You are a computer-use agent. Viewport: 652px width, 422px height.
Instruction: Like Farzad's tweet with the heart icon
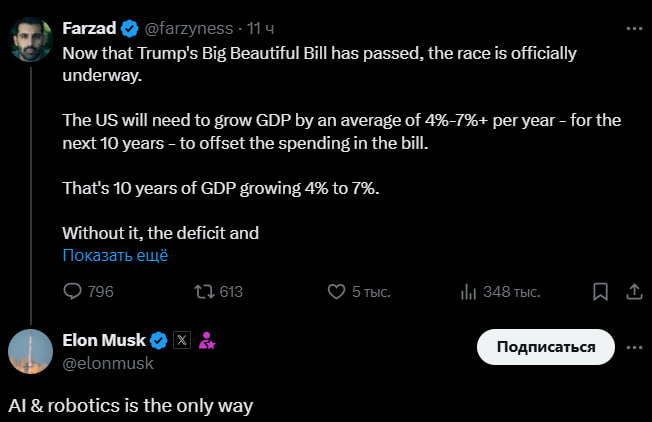[336, 292]
